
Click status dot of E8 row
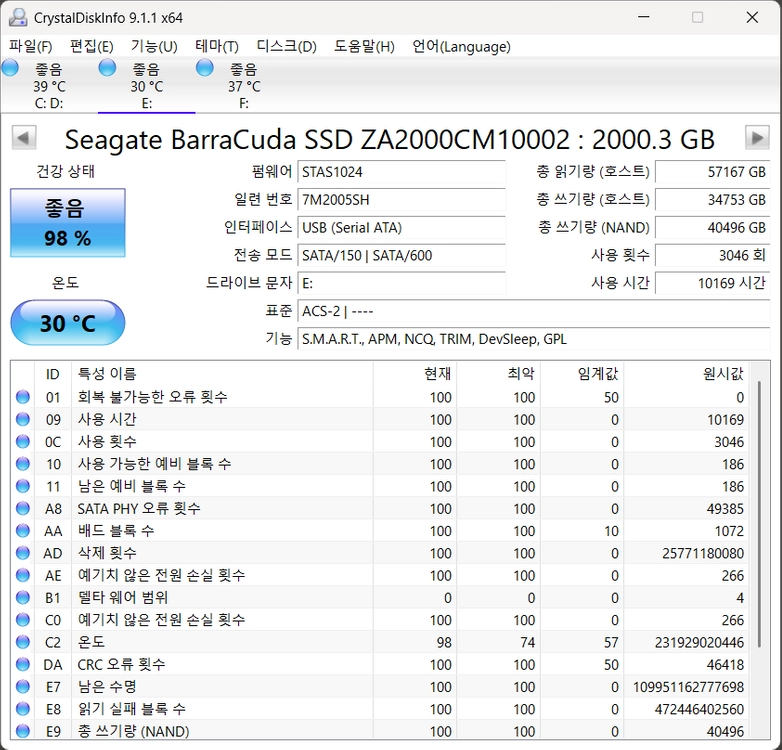23,709
